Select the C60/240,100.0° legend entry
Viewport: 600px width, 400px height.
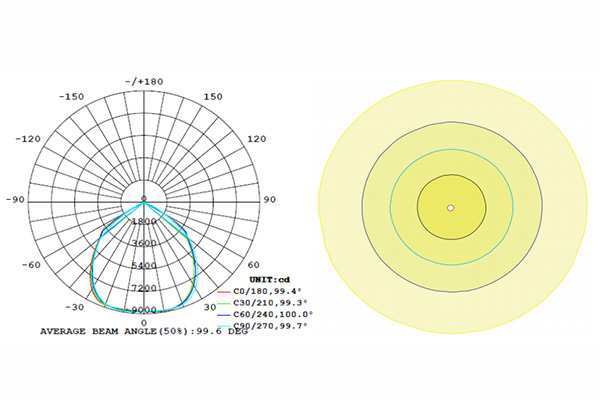point(270,314)
